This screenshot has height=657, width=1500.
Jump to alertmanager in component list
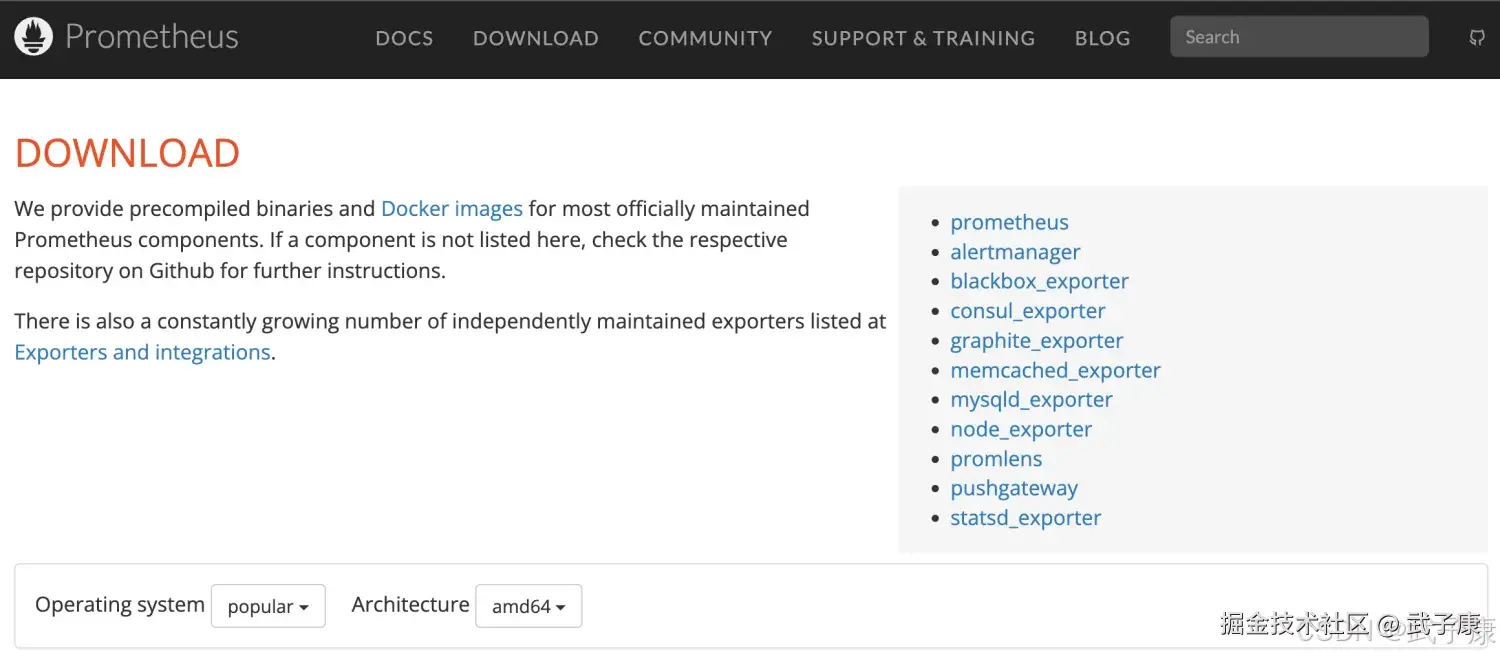[x=1015, y=252]
